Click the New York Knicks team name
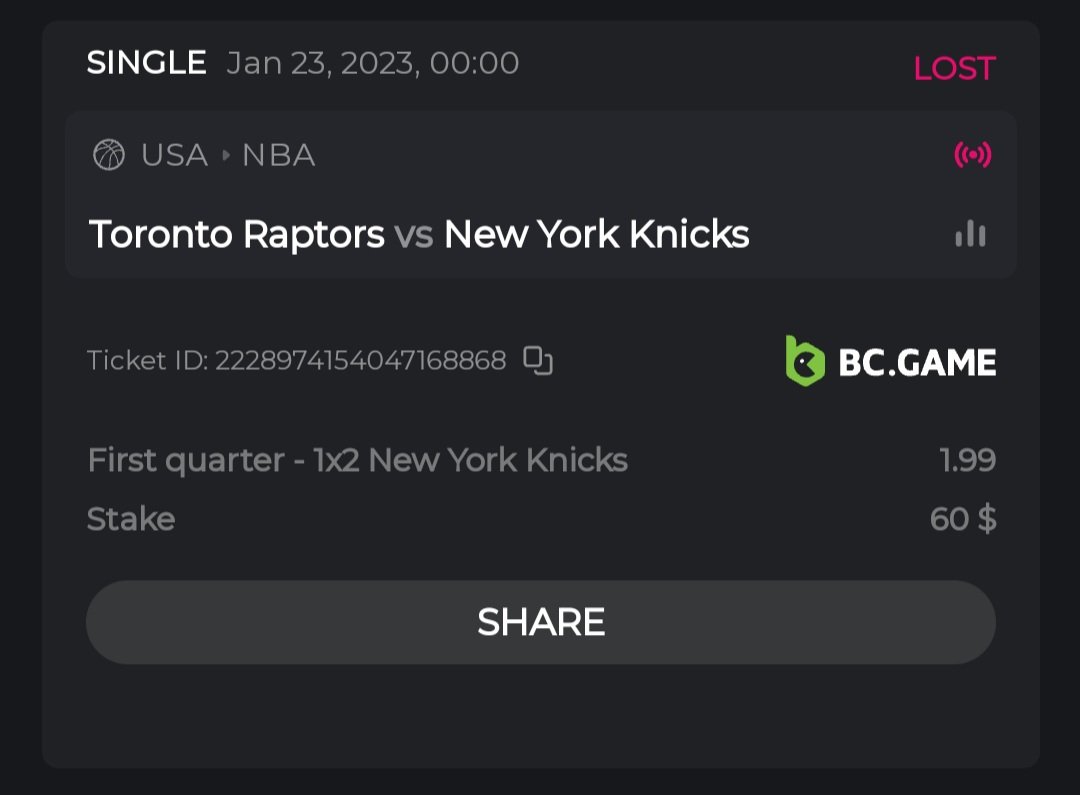Screen dimensions: 1080x795 [596, 235]
